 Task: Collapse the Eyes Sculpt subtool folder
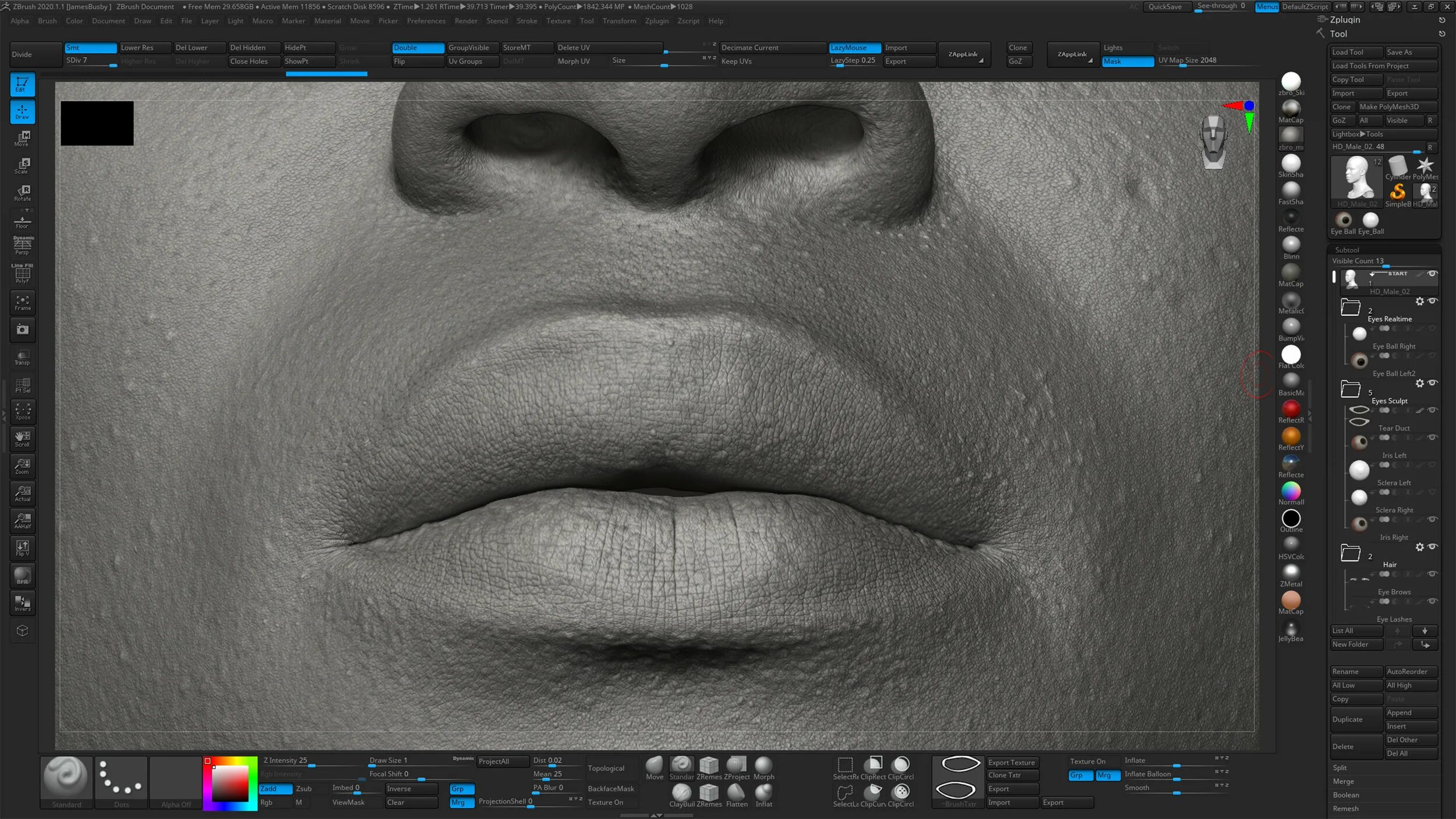1350,389
